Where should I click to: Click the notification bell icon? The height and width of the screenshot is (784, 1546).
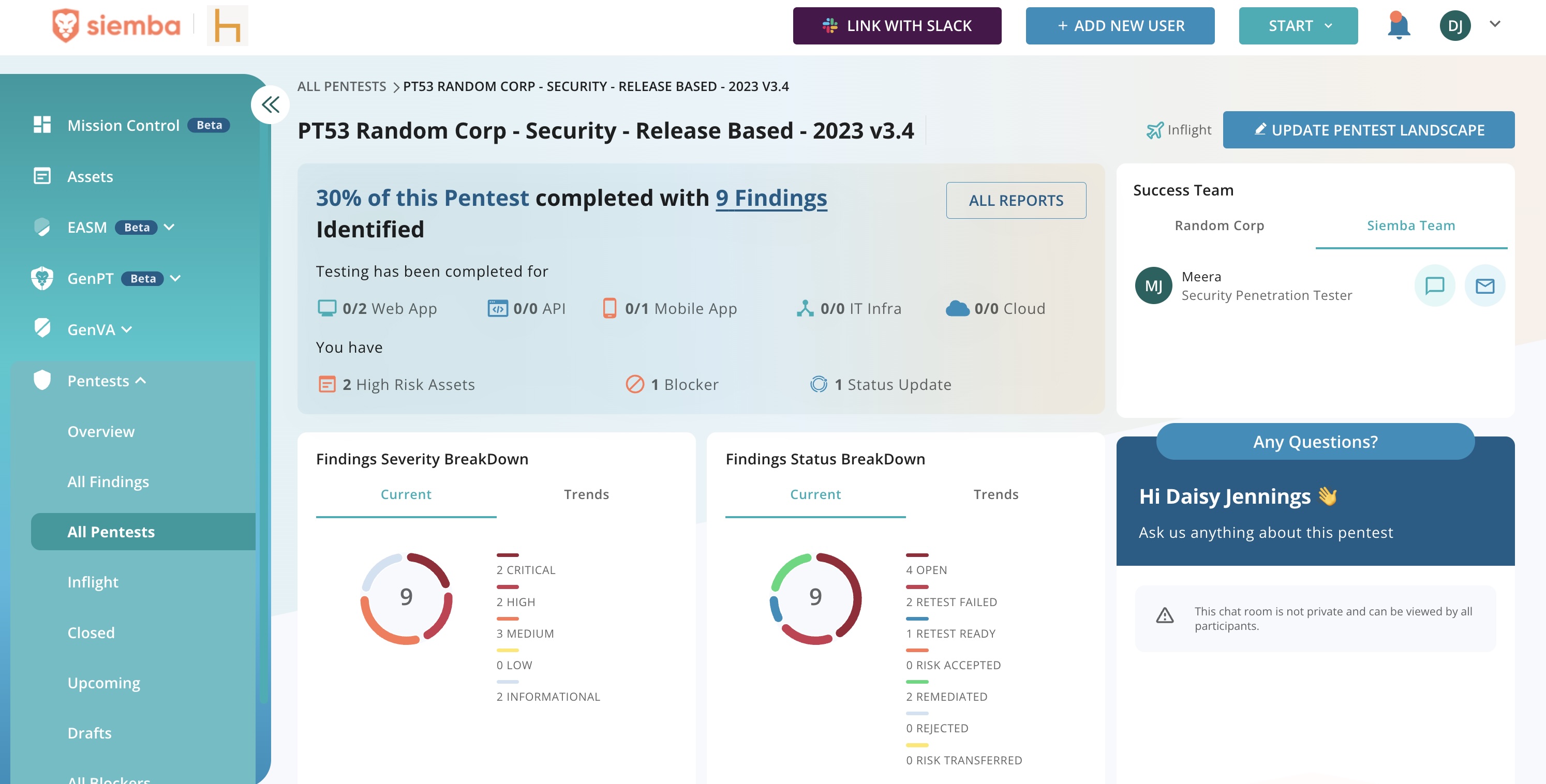tap(1399, 26)
